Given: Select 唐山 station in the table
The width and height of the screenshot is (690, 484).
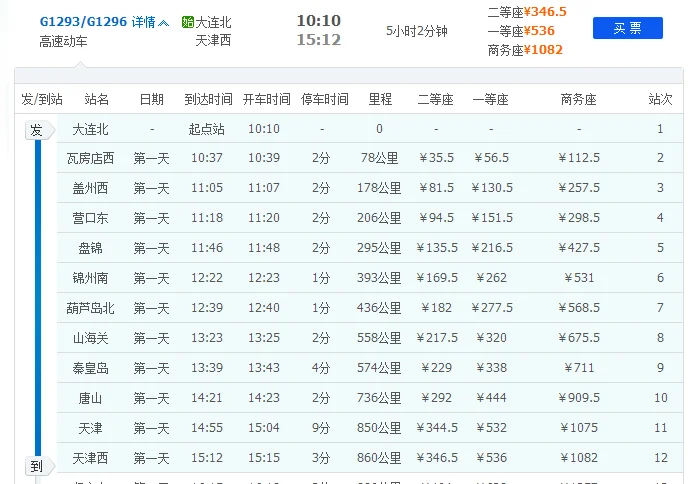Looking at the screenshot, I should [x=91, y=398].
